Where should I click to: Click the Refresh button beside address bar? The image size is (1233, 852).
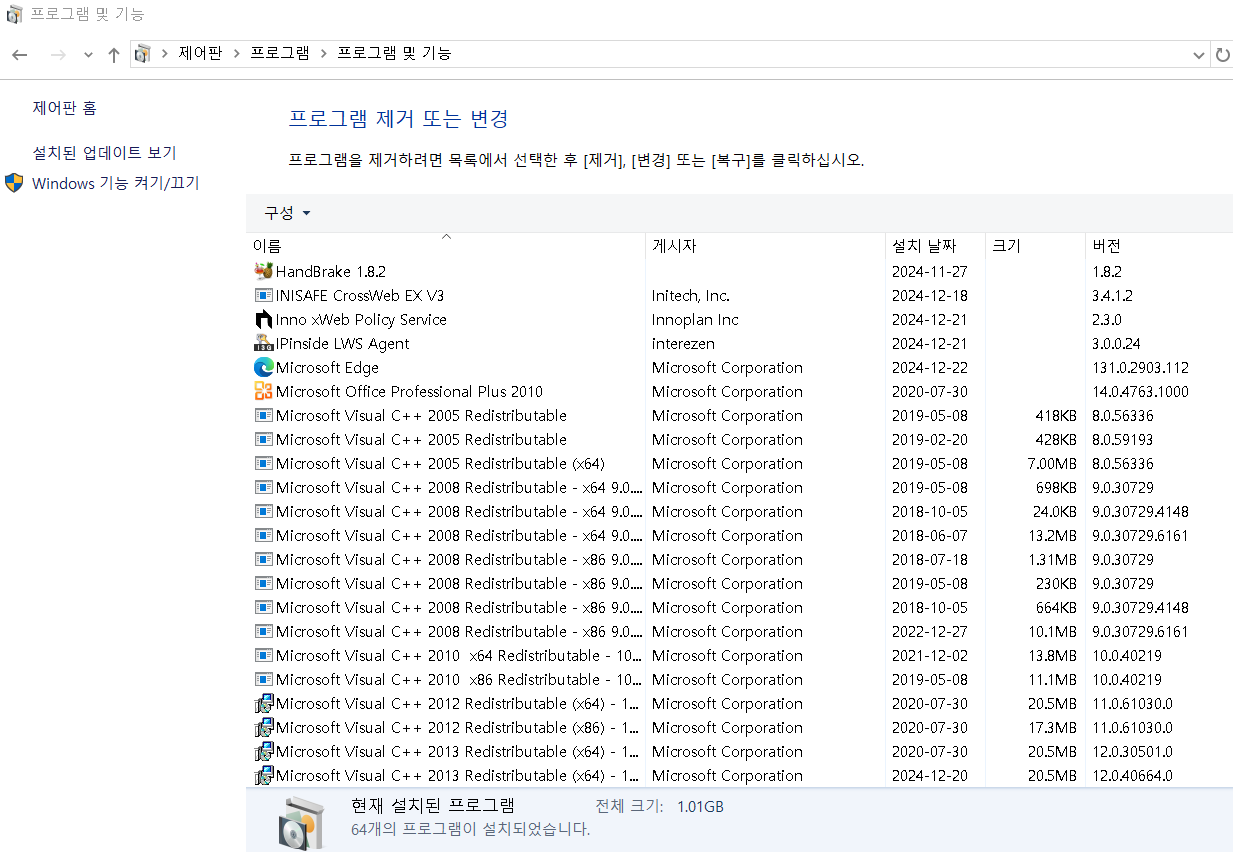pos(1222,55)
